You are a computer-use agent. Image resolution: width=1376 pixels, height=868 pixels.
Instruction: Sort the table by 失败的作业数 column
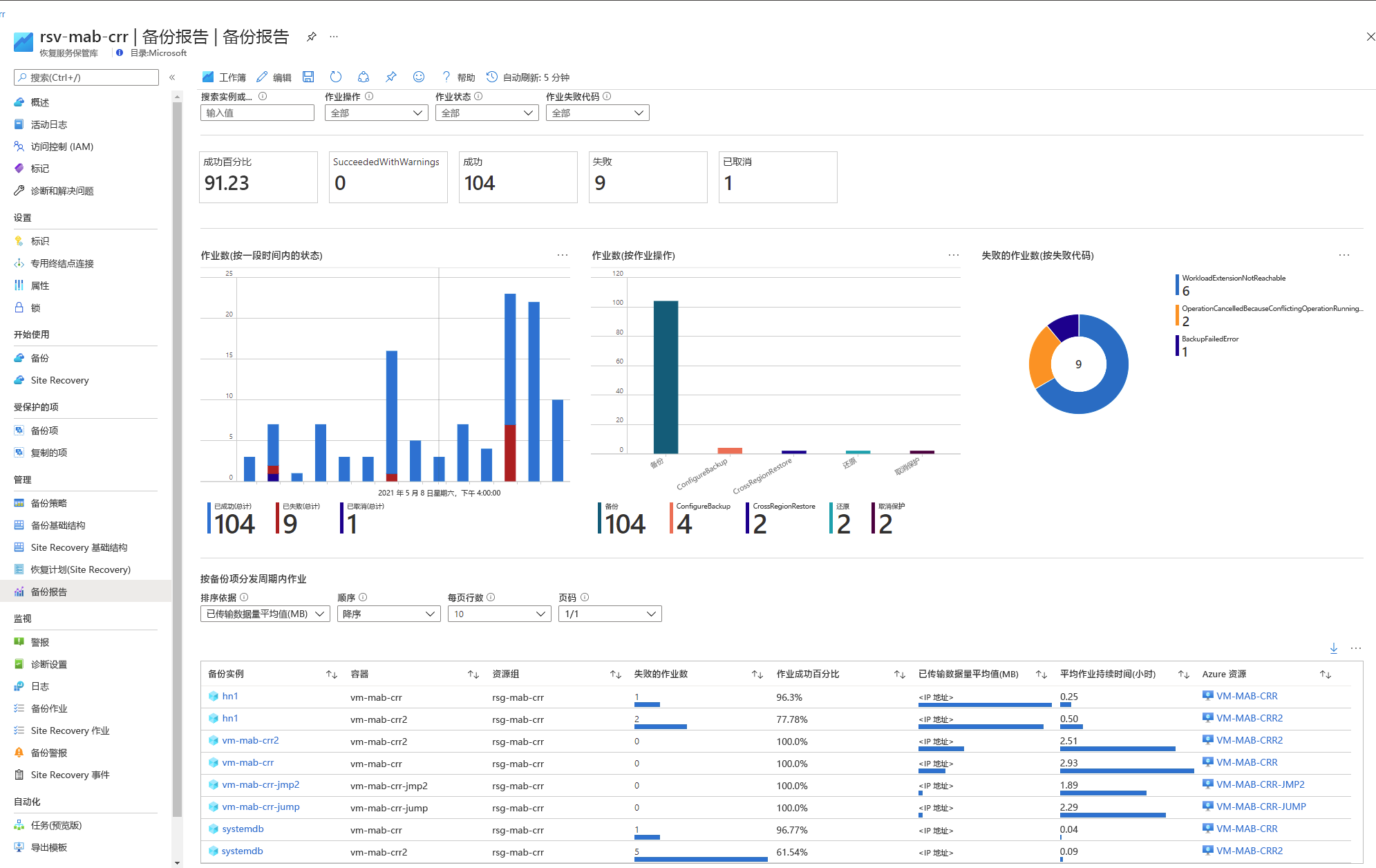pyautogui.click(x=757, y=674)
